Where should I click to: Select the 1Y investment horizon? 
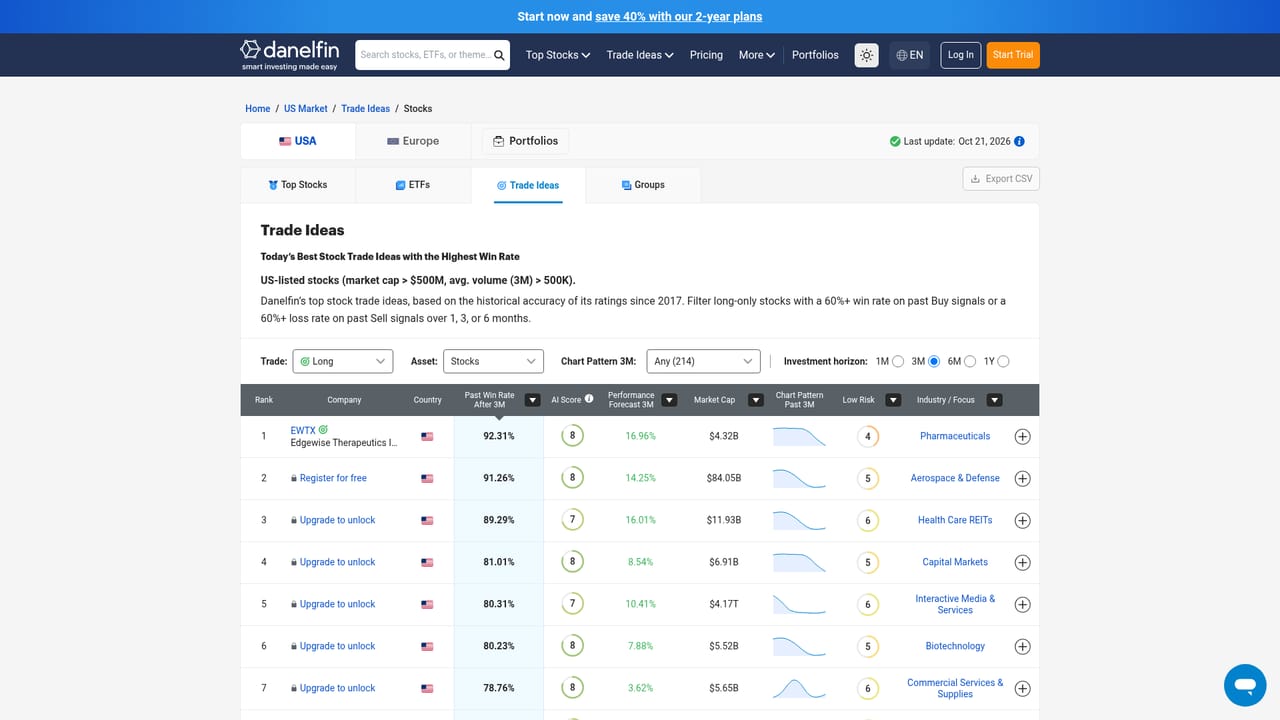[x=1004, y=361]
